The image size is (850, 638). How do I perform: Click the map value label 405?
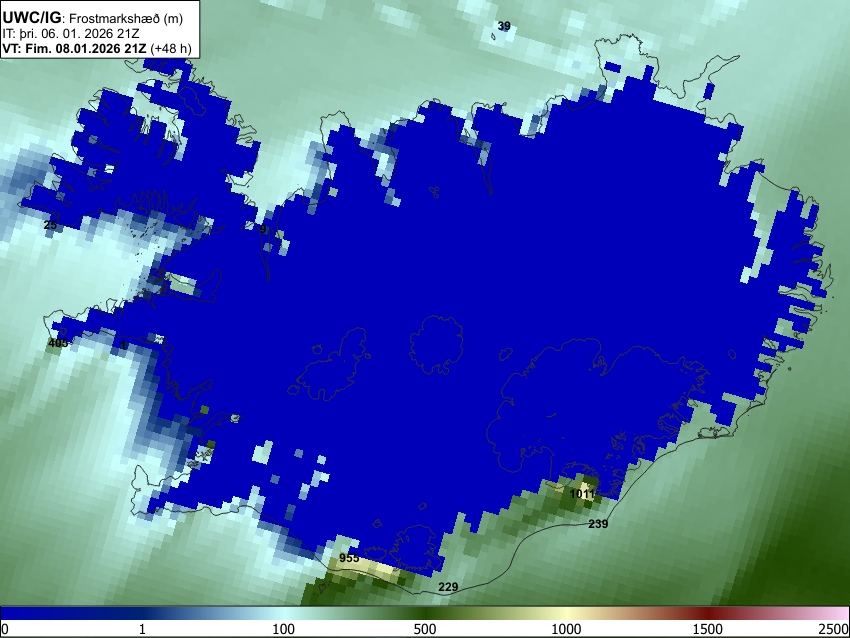point(58,343)
